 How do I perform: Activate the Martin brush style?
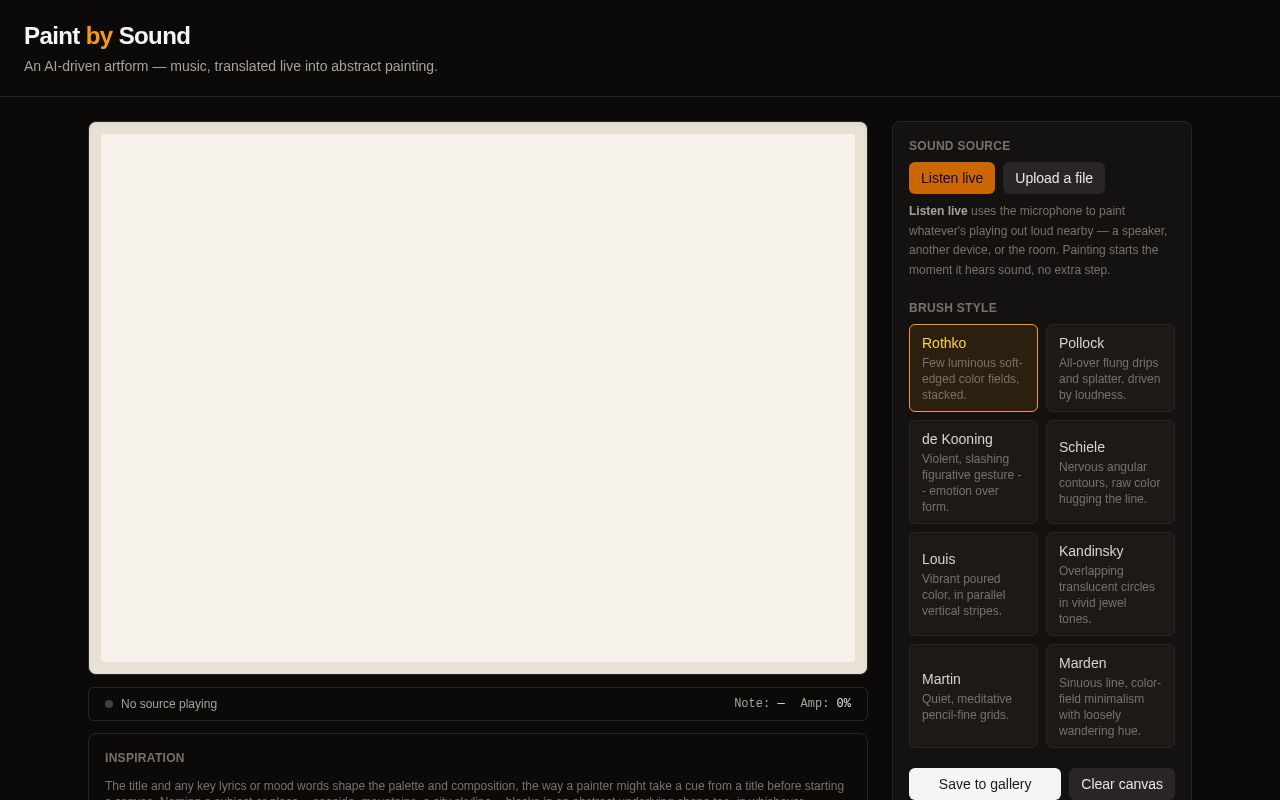click(x=973, y=696)
